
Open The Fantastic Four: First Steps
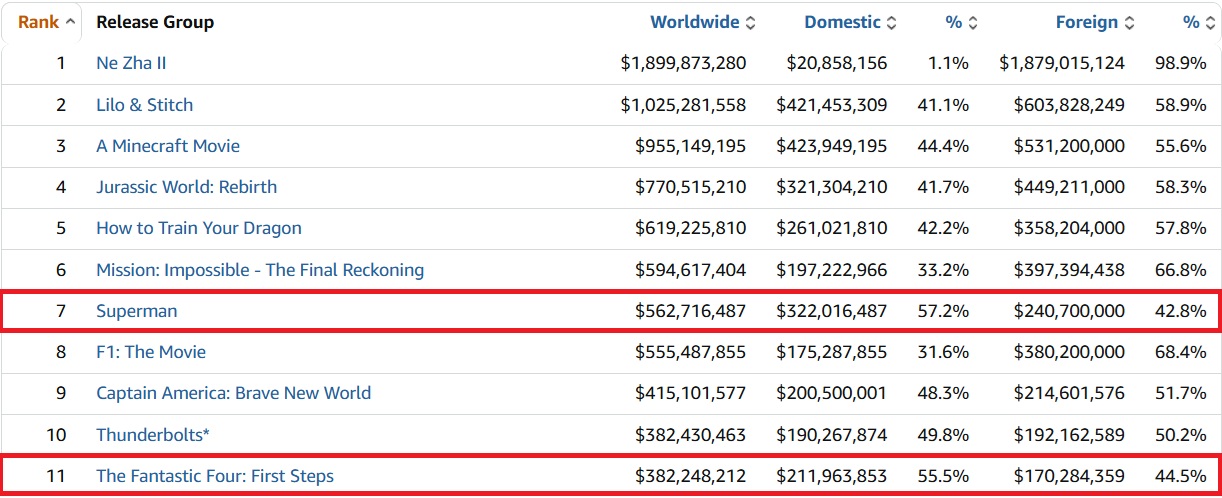215,476
